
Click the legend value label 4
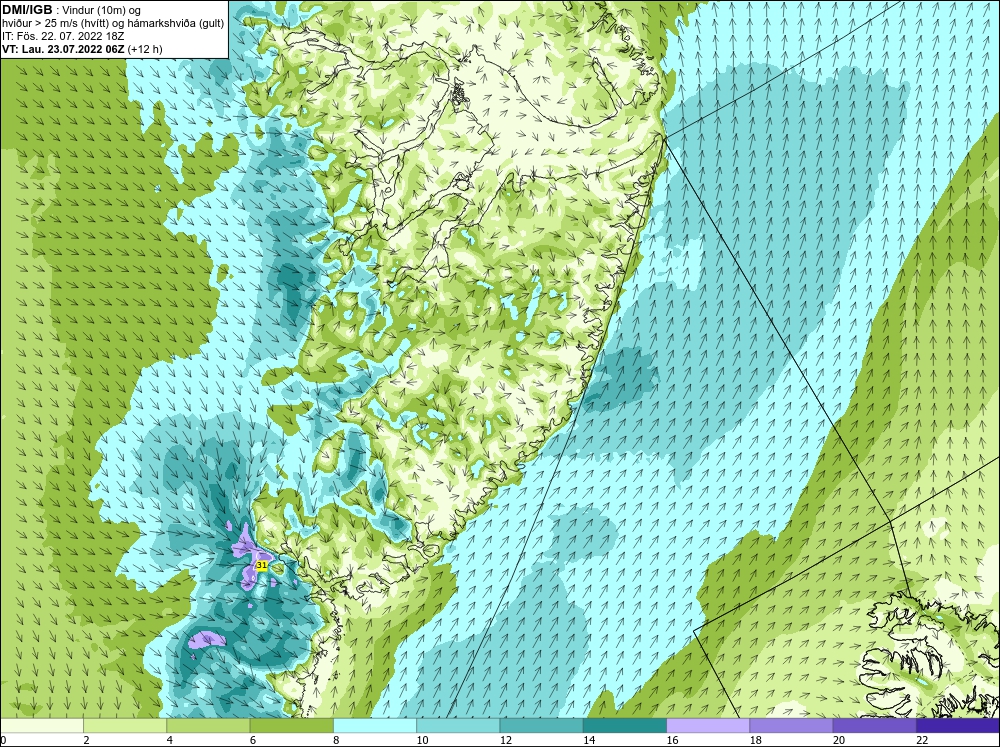click(170, 740)
